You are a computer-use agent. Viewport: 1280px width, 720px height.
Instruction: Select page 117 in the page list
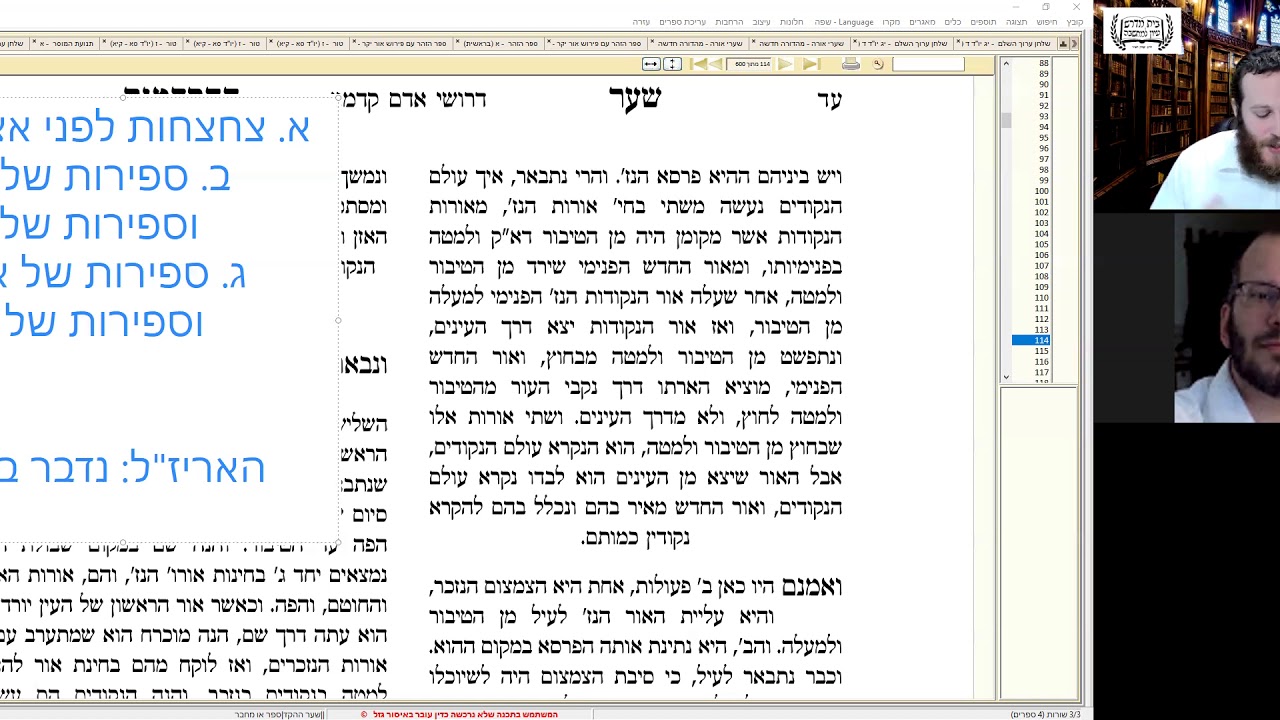tap(1041, 373)
